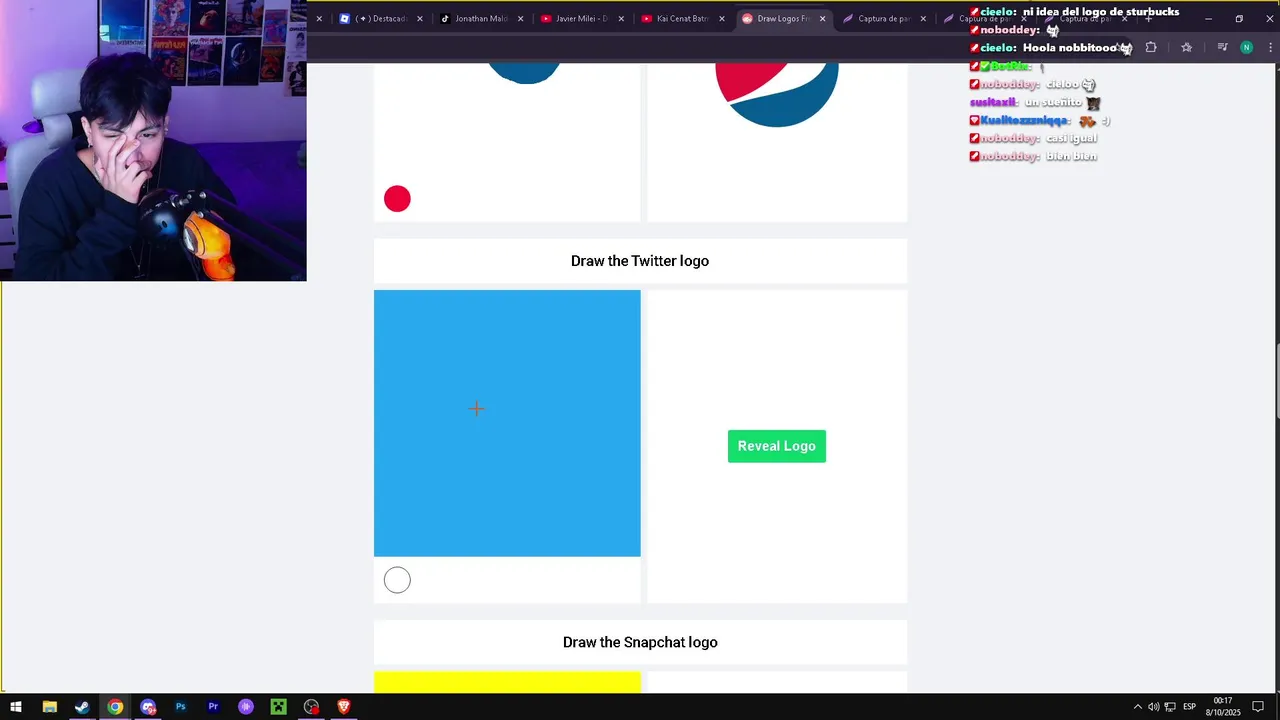
Task: Open Minecraft from the taskbar
Action: 279,707
